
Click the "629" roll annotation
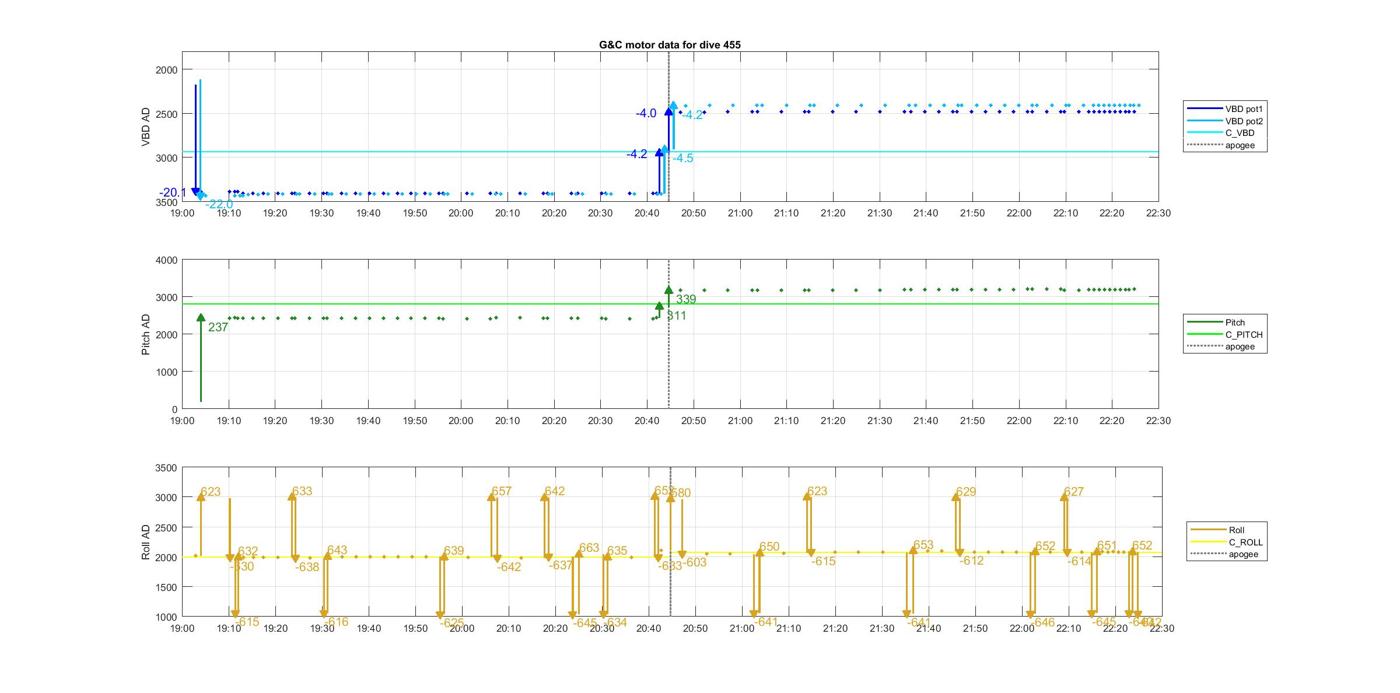[x=966, y=491]
